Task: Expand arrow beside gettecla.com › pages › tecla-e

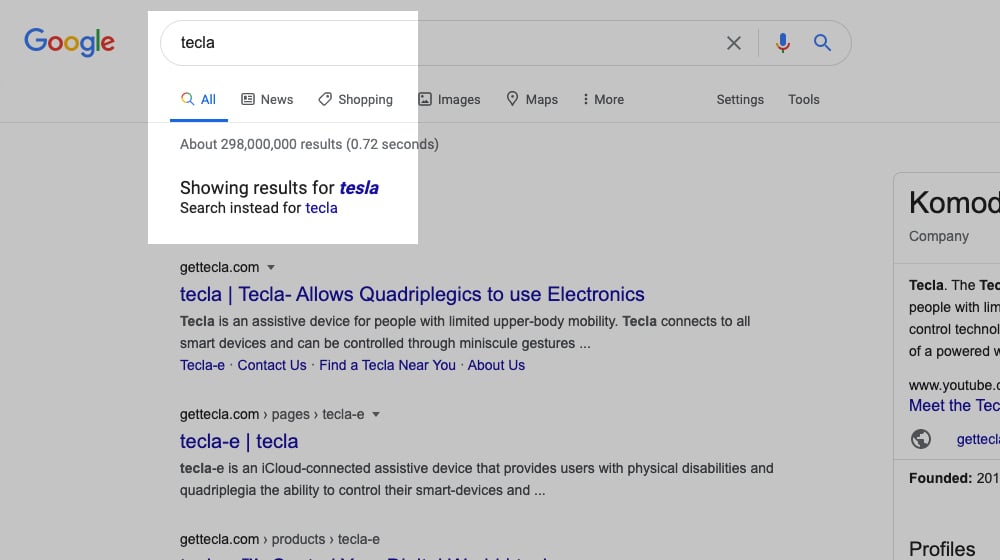Action: (376, 415)
